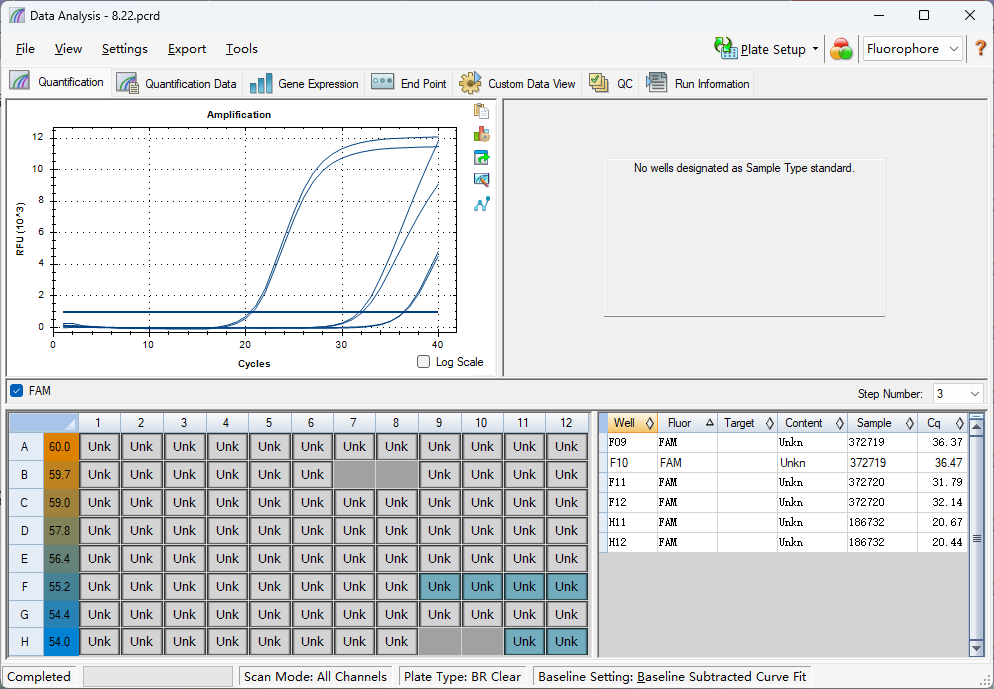994x689 pixels.
Task: Switch to the Gene Expression tab
Action: [304, 84]
